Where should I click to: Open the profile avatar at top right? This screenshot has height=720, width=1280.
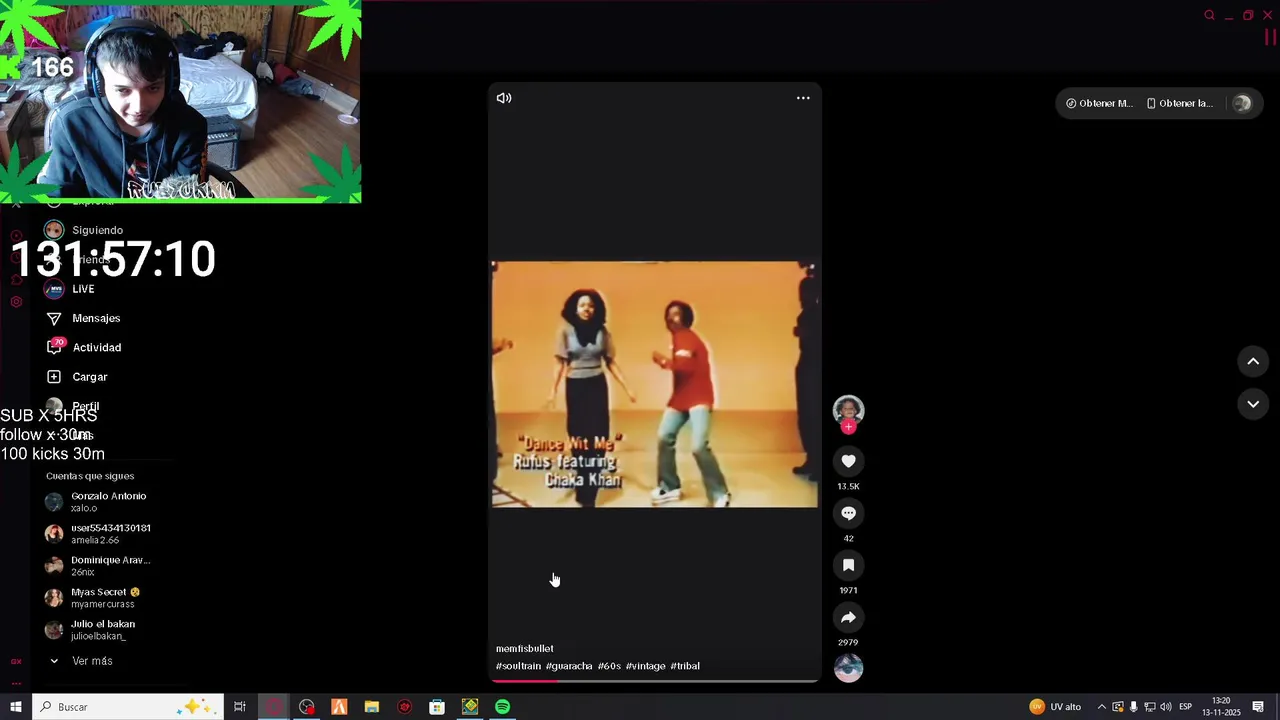1242,103
